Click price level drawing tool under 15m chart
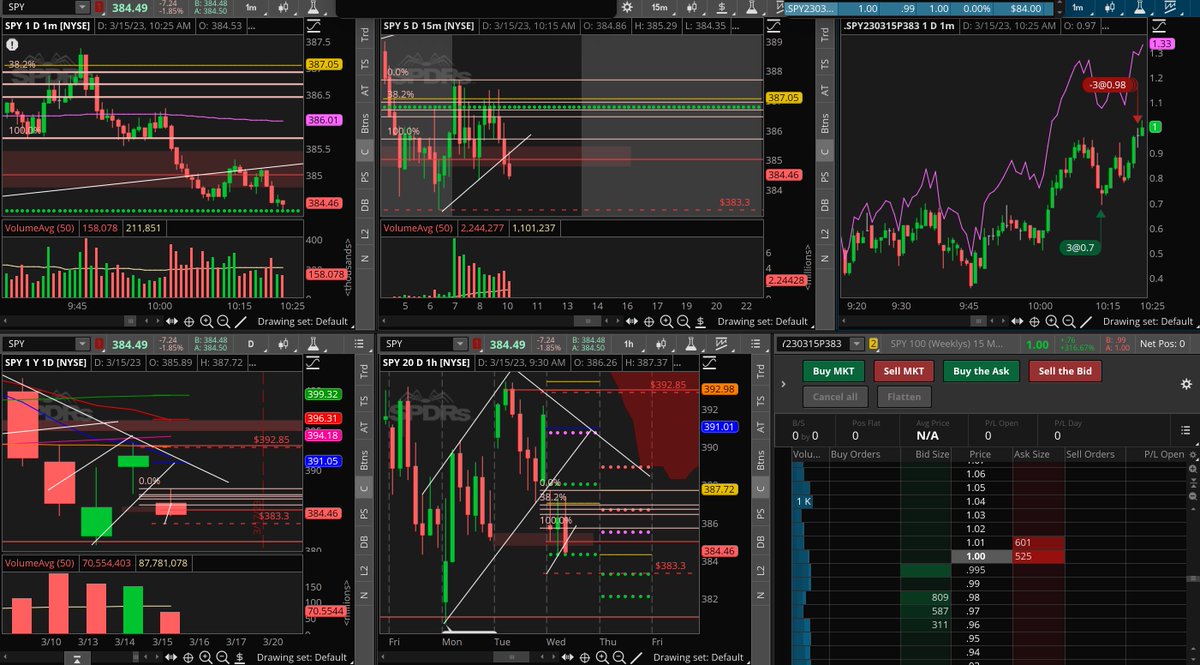The width and height of the screenshot is (1200, 665). (x=700, y=322)
